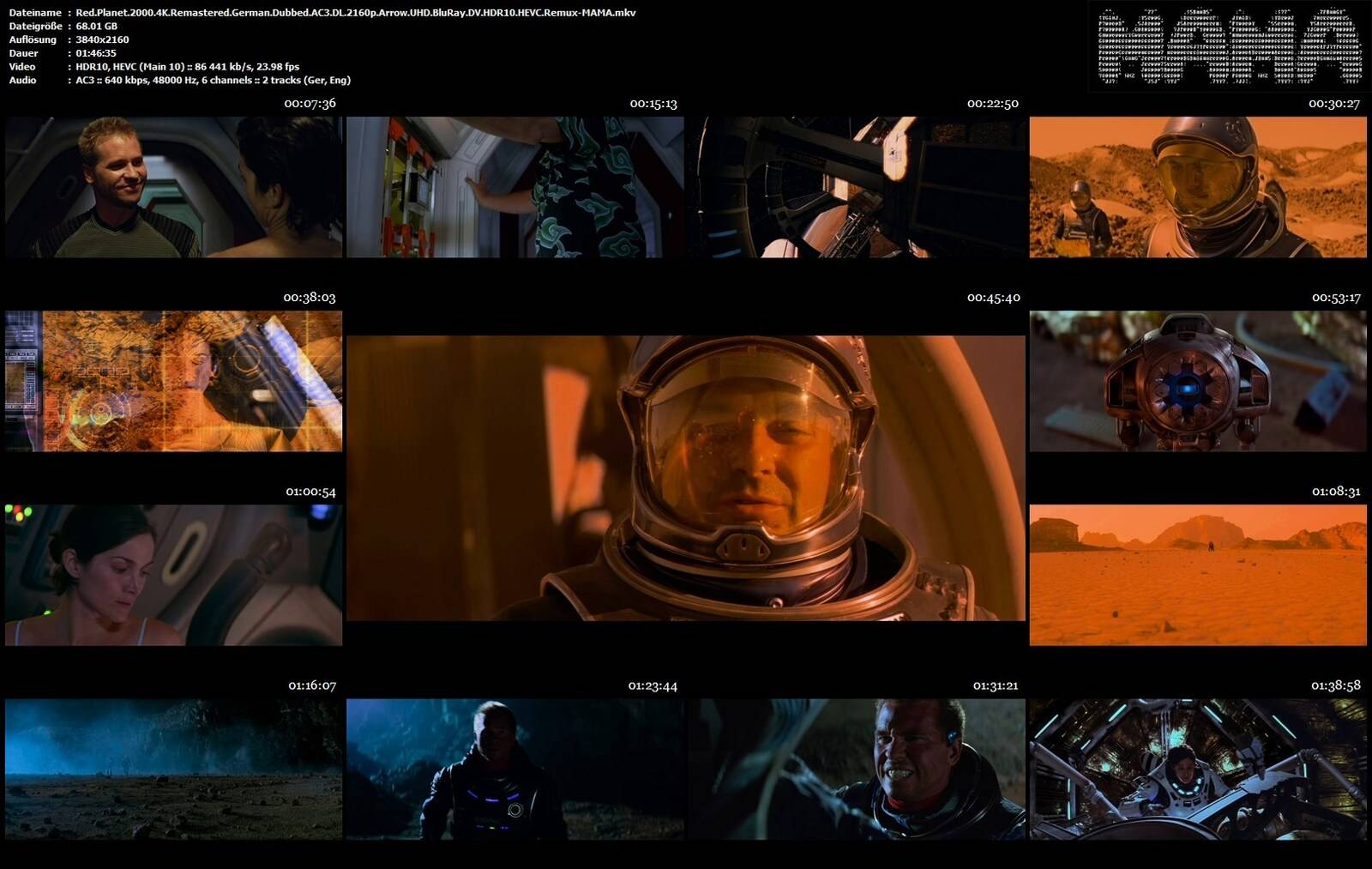This screenshot has height=869, width=1372.
Task: Click the Auflösung label
Action: 33,39
